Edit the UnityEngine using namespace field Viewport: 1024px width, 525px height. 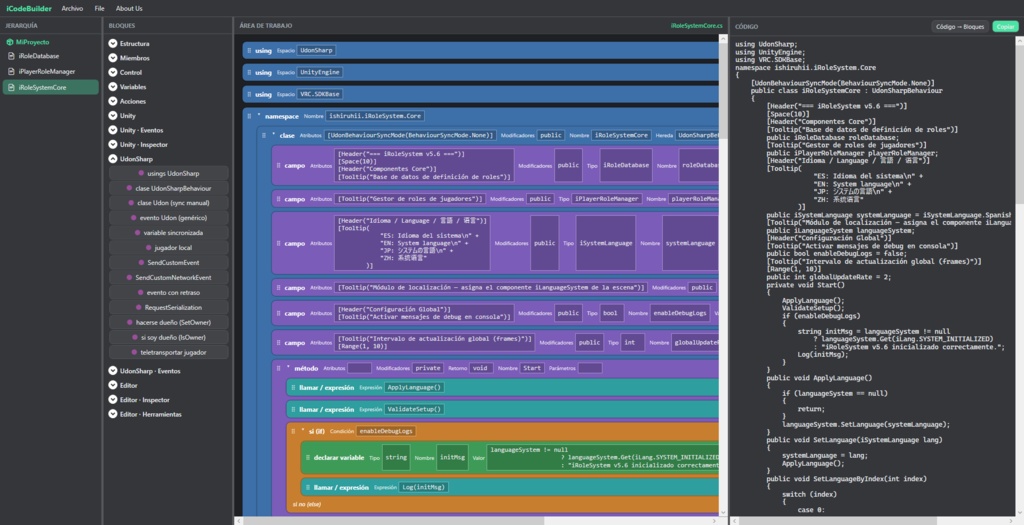[x=320, y=72]
